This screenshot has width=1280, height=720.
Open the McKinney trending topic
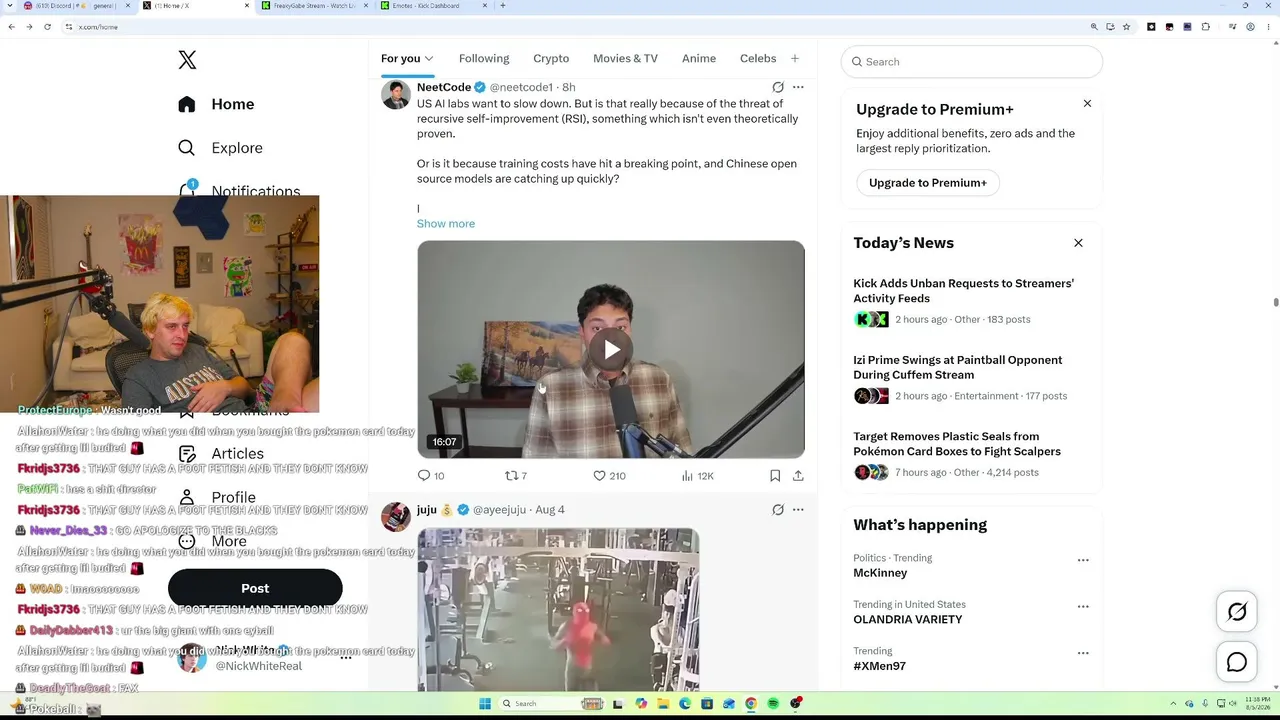(x=880, y=573)
